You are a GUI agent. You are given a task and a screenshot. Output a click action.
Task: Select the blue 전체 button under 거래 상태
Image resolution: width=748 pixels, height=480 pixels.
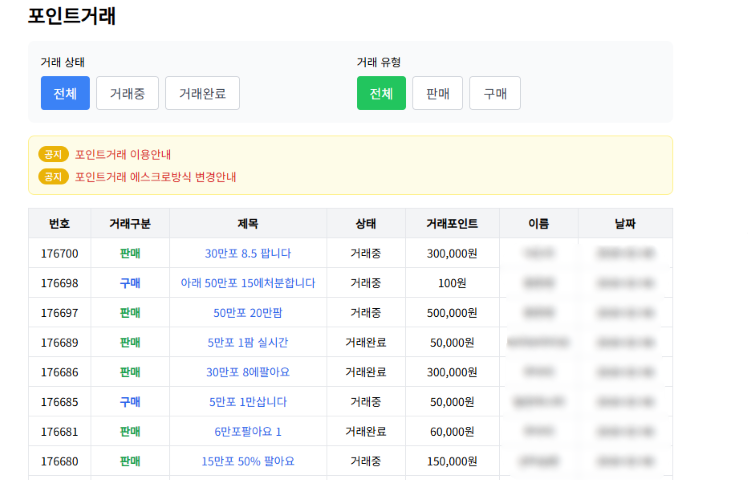pyautogui.click(x=65, y=93)
